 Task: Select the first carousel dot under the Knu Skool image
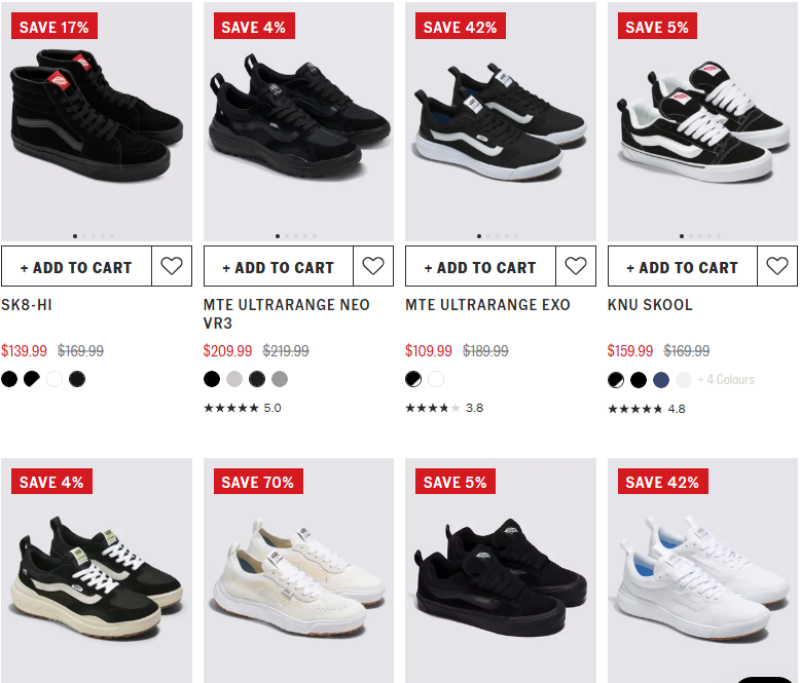(682, 236)
